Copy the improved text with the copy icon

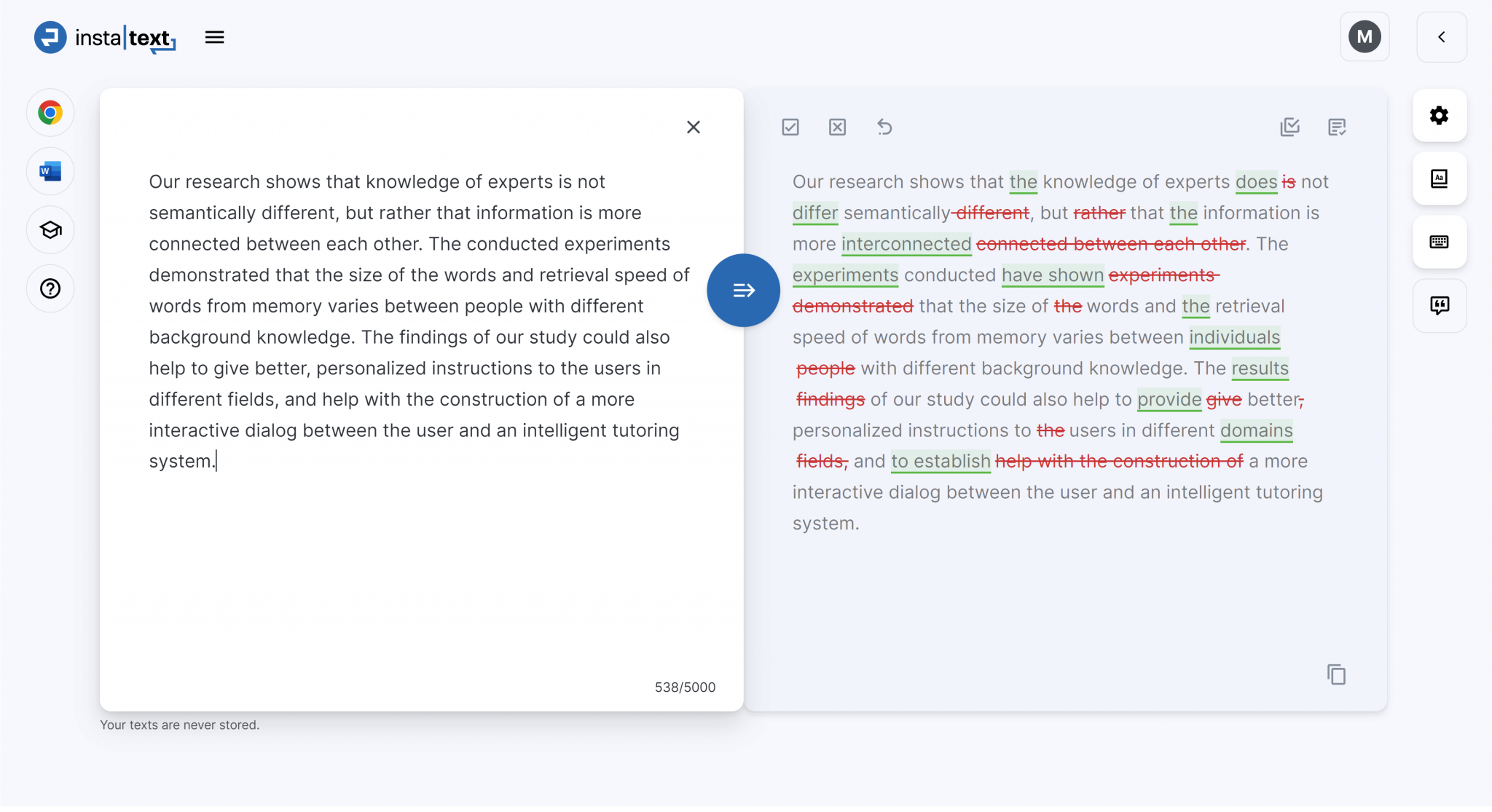click(x=1336, y=674)
